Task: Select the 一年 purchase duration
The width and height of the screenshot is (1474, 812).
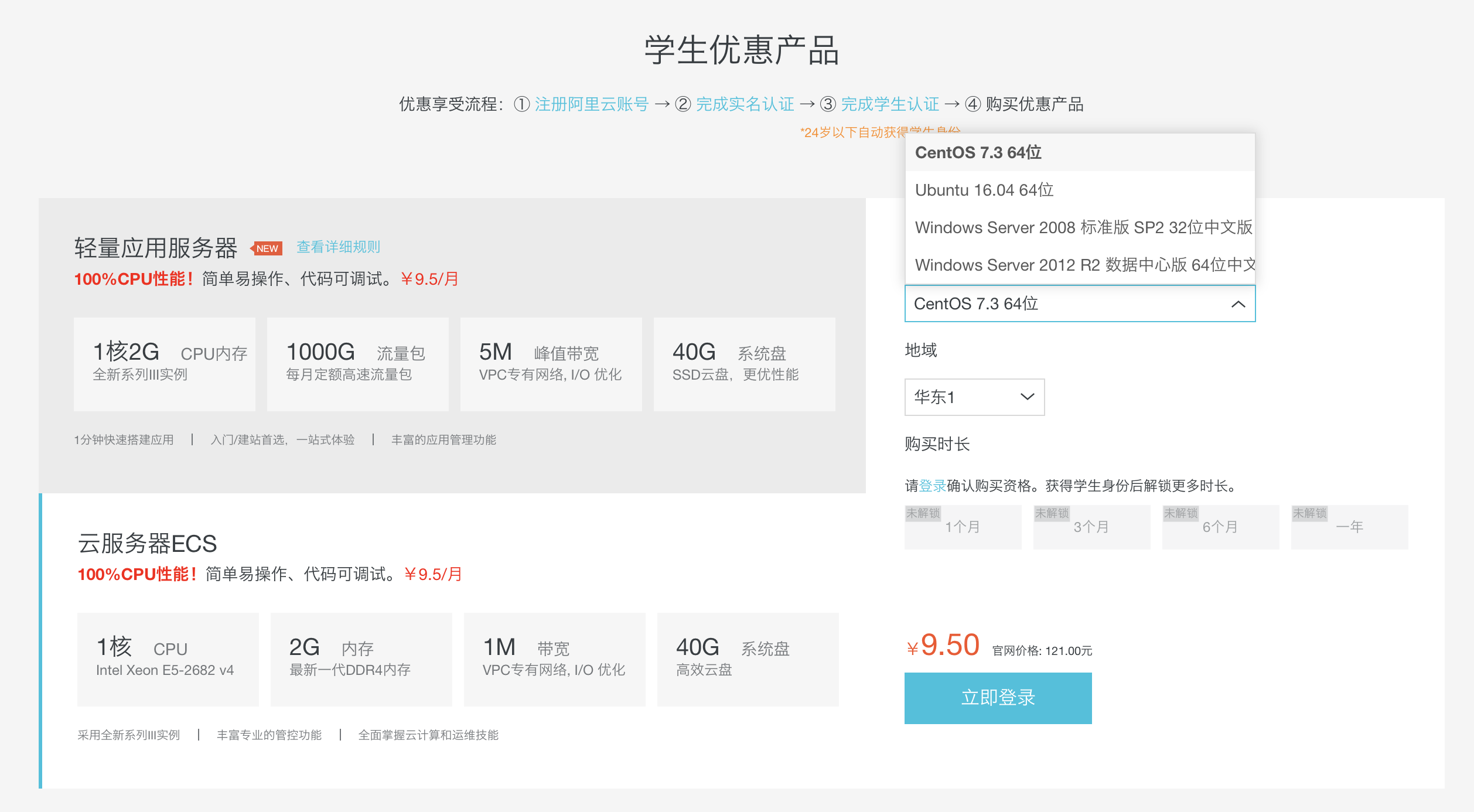Action: coord(1349,526)
